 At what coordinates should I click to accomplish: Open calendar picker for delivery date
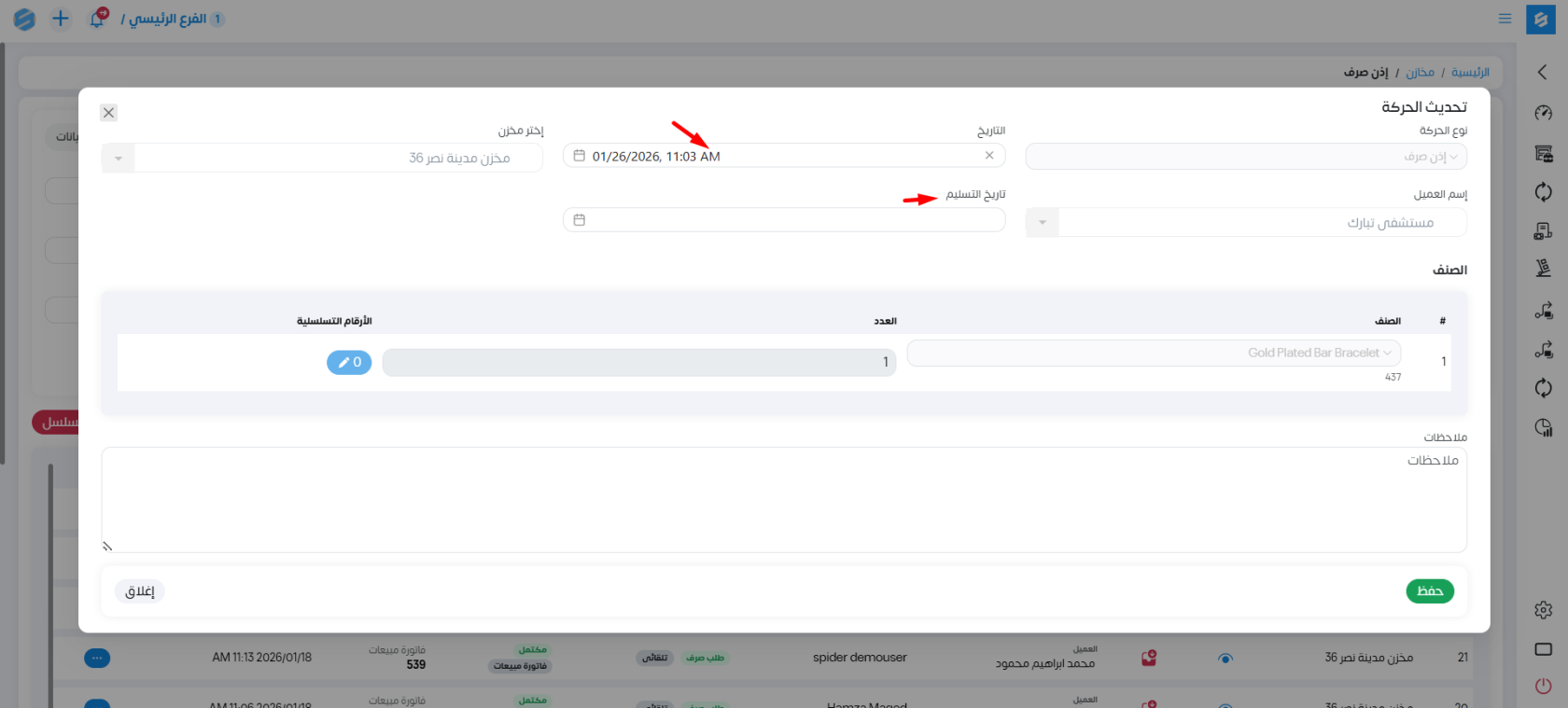(580, 220)
